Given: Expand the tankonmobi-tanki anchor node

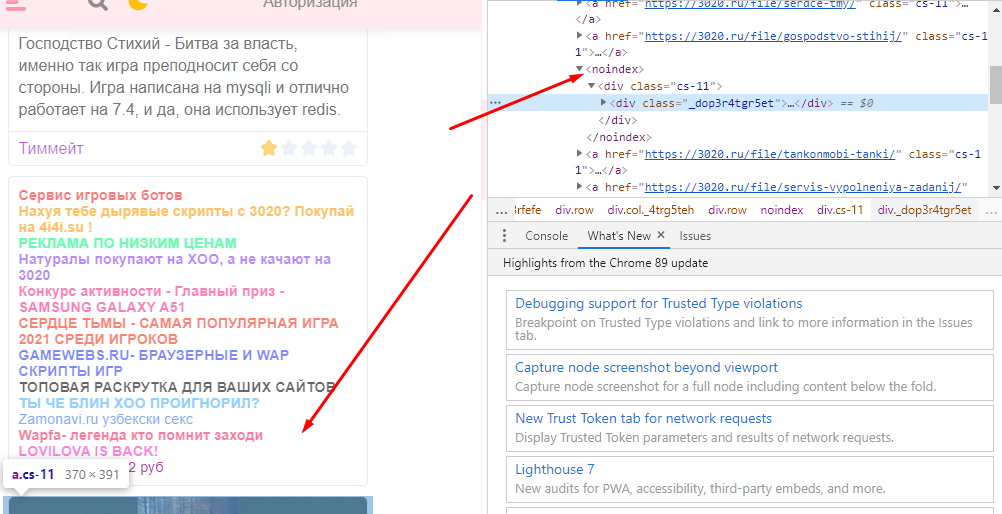Looking at the screenshot, I should 580,154.
